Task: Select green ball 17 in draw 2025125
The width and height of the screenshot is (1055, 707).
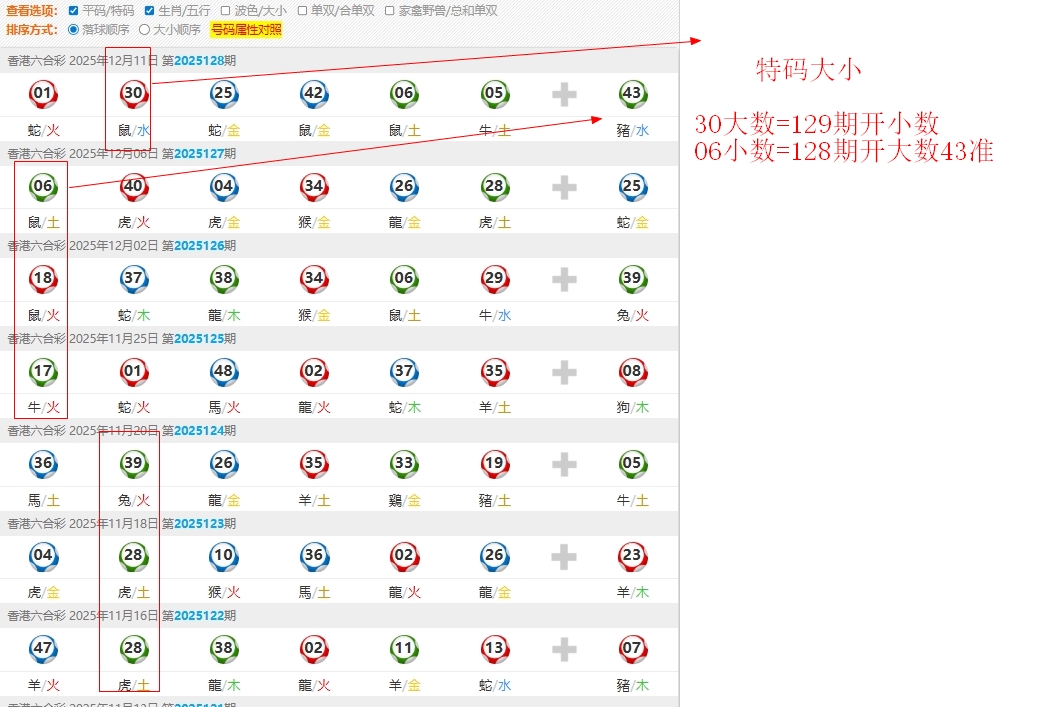Action: [x=43, y=372]
